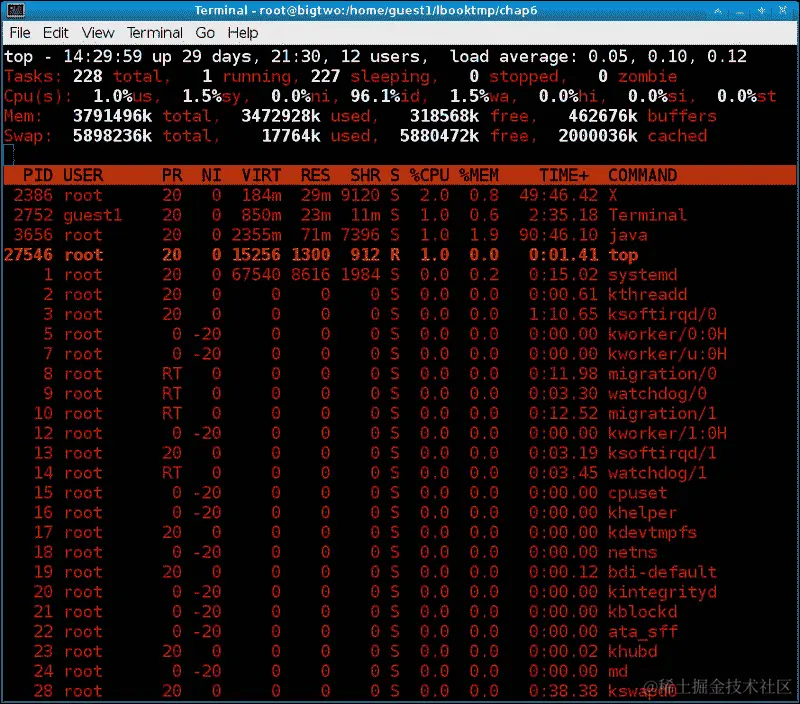The width and height of the screenshot is (800, 704).
Task: Click the terminal window icon in title bar
Action: coord(15,10)
